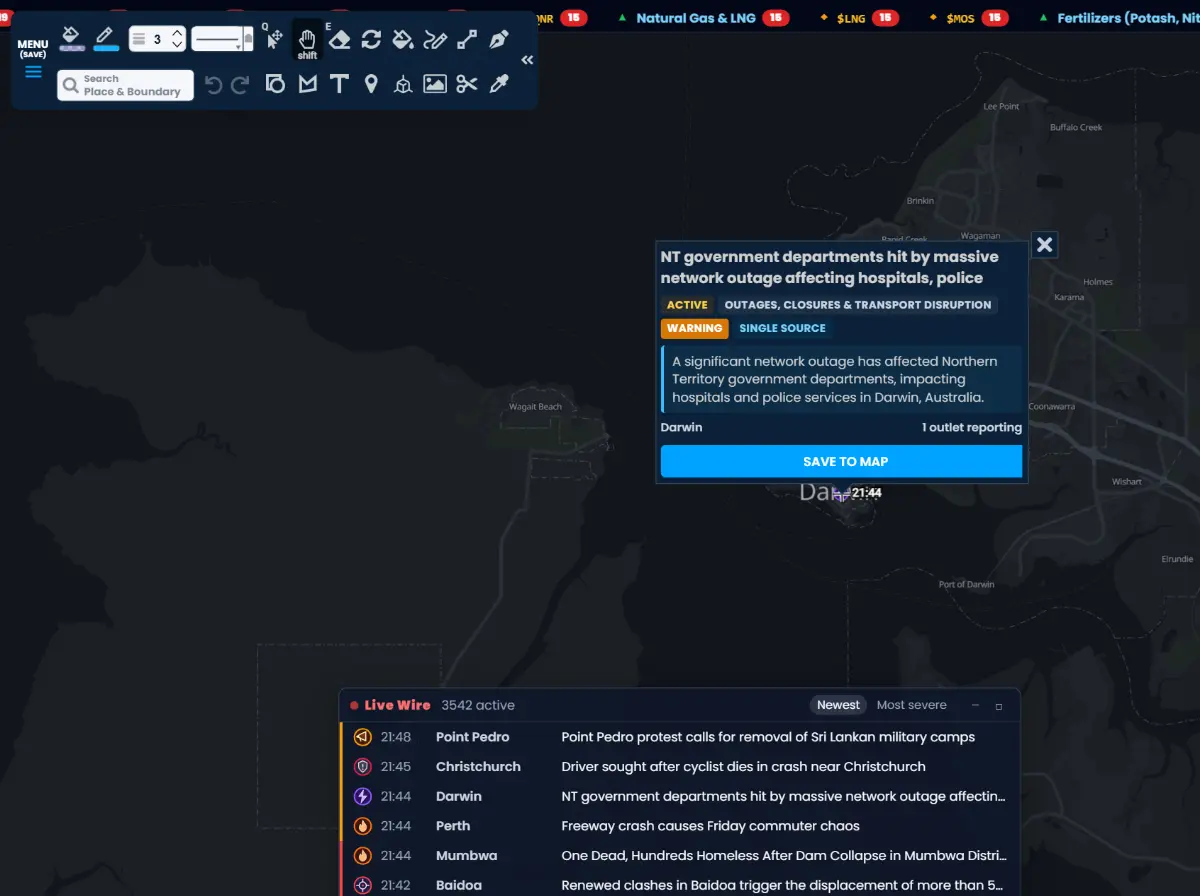Open the Christchurch cyclist crash row
The image size is (1200, 896).
[680, 767]
